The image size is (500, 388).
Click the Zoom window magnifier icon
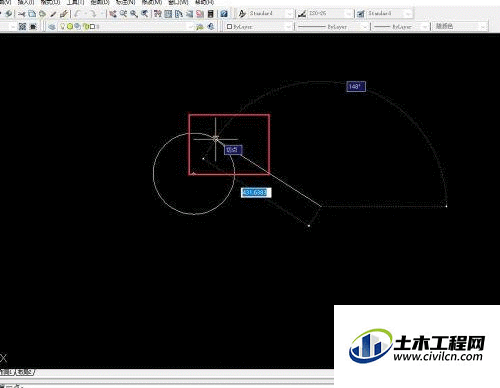134,14
